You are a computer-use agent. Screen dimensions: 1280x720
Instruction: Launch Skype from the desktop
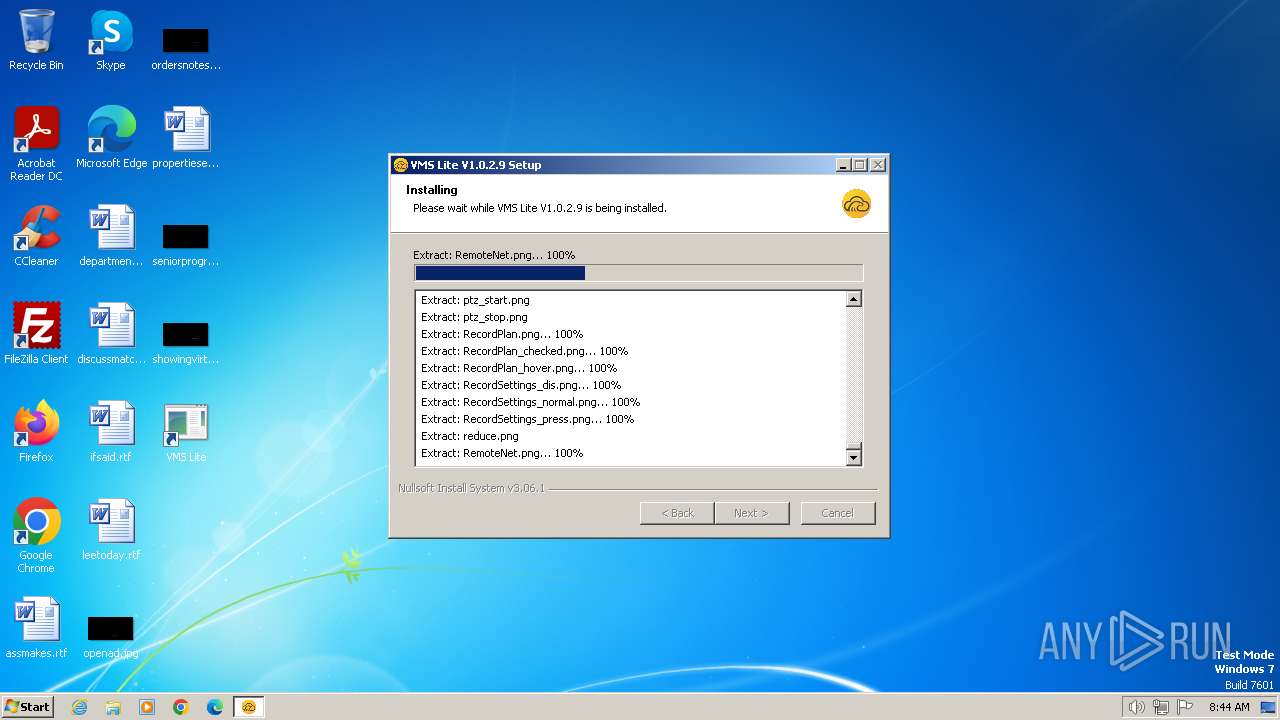pyautogui.click(x=111, y=40)
